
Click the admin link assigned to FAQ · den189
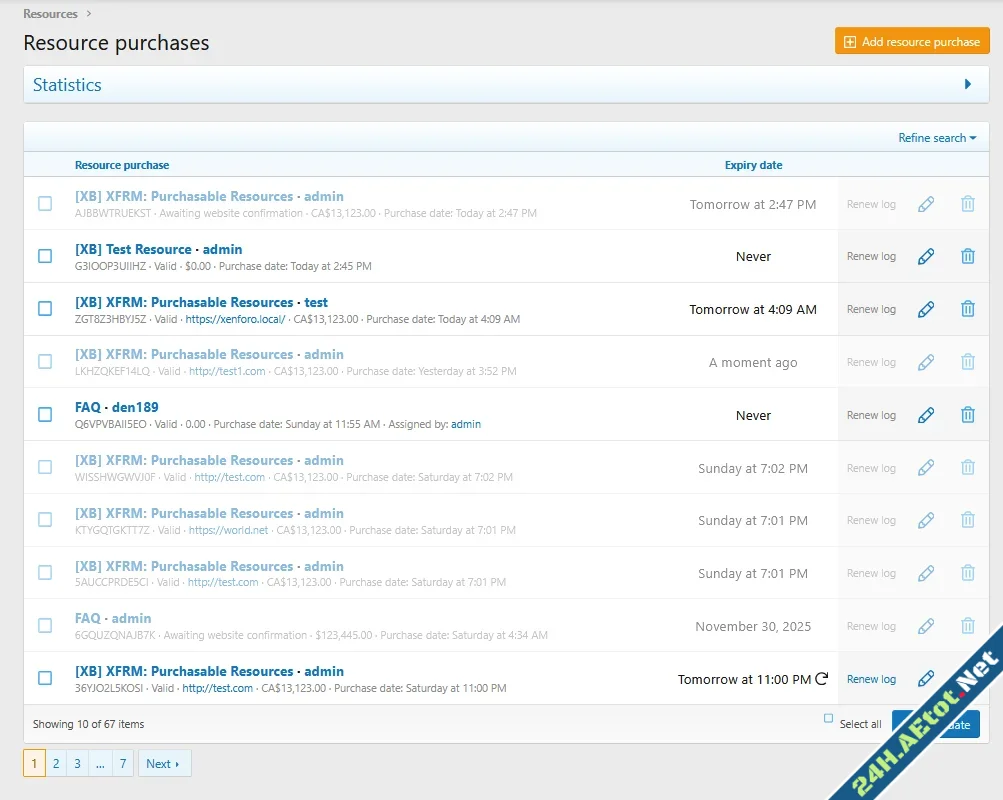click(465, 424)
